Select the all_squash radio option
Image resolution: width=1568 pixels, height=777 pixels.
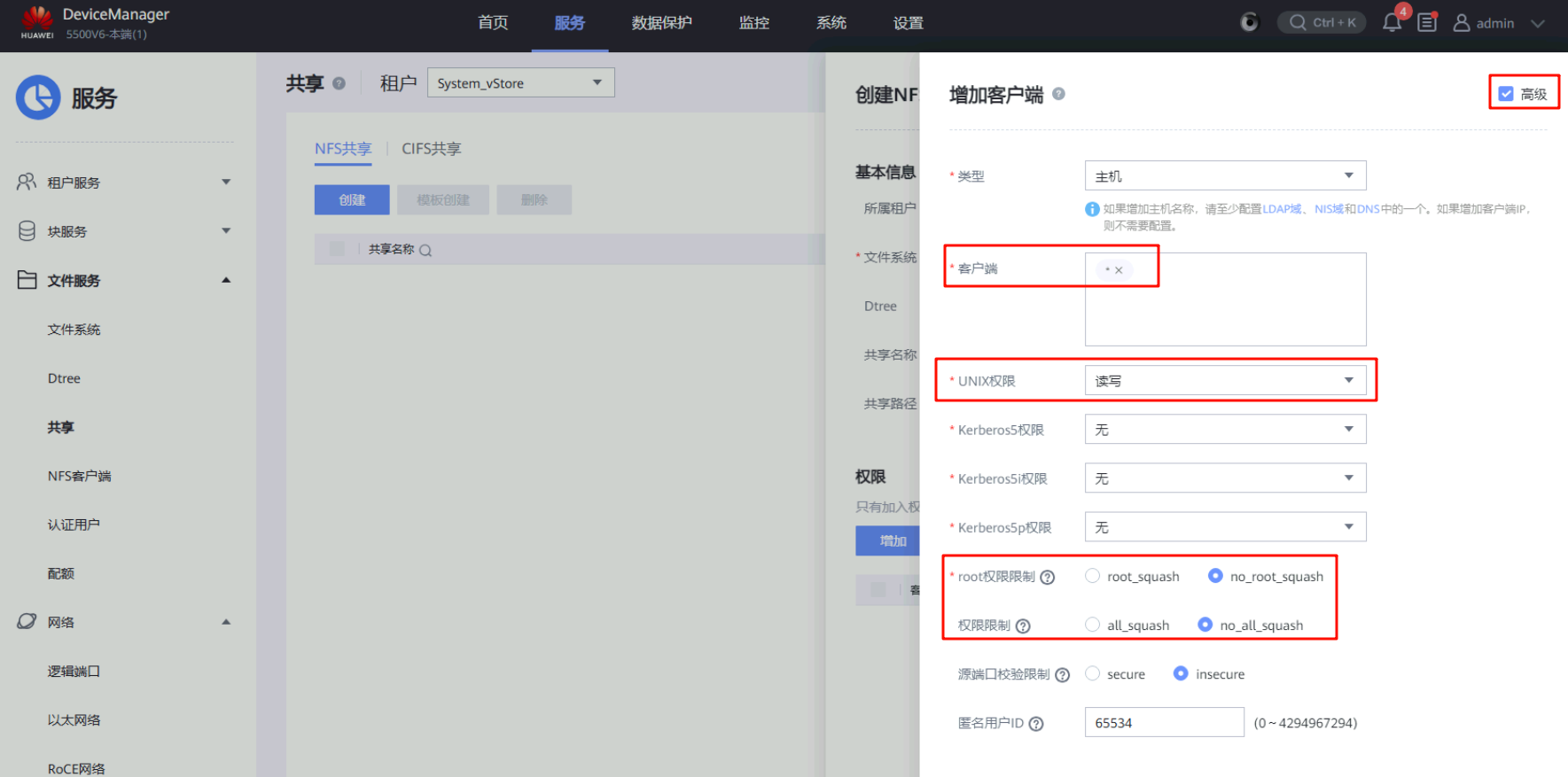click(x=1092, y=625)
